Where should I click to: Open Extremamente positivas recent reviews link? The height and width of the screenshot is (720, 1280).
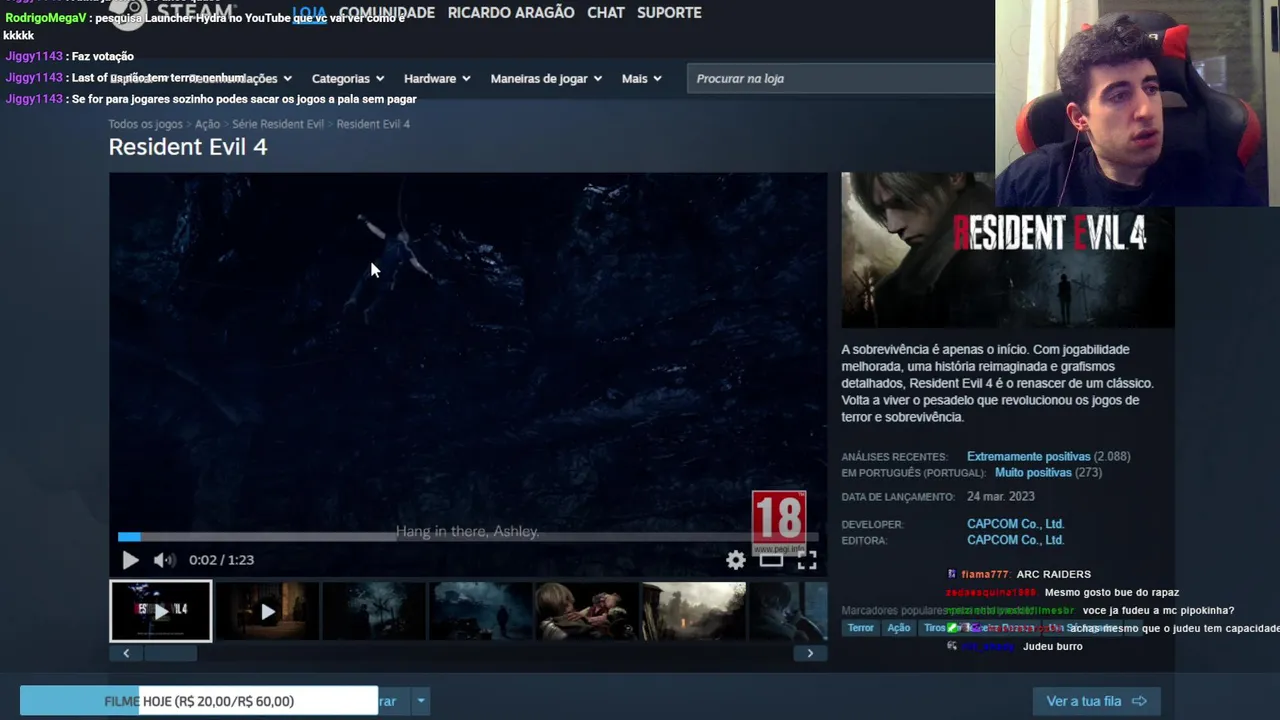tap(1028, 456)
